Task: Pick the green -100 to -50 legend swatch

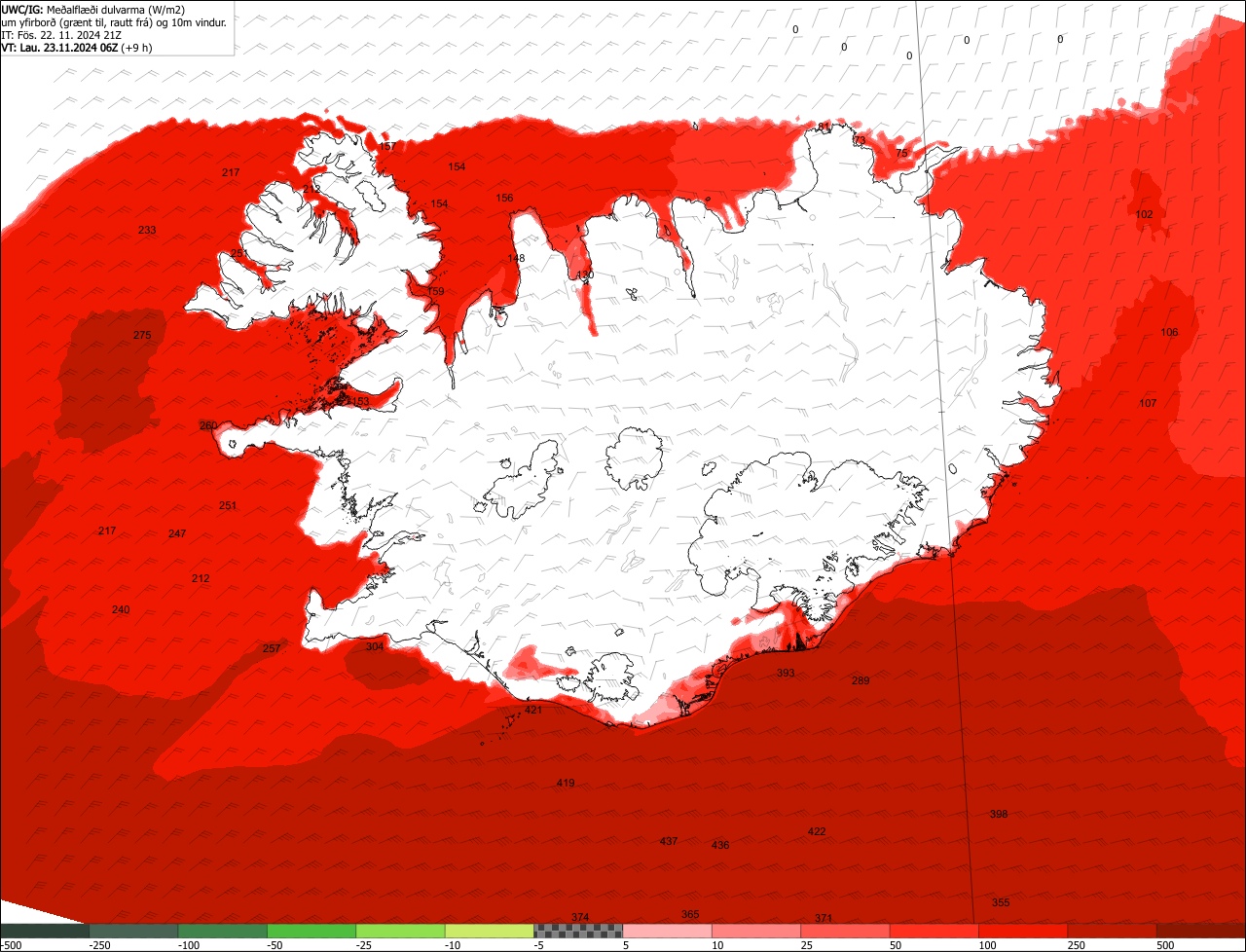Action: point(223,931)
